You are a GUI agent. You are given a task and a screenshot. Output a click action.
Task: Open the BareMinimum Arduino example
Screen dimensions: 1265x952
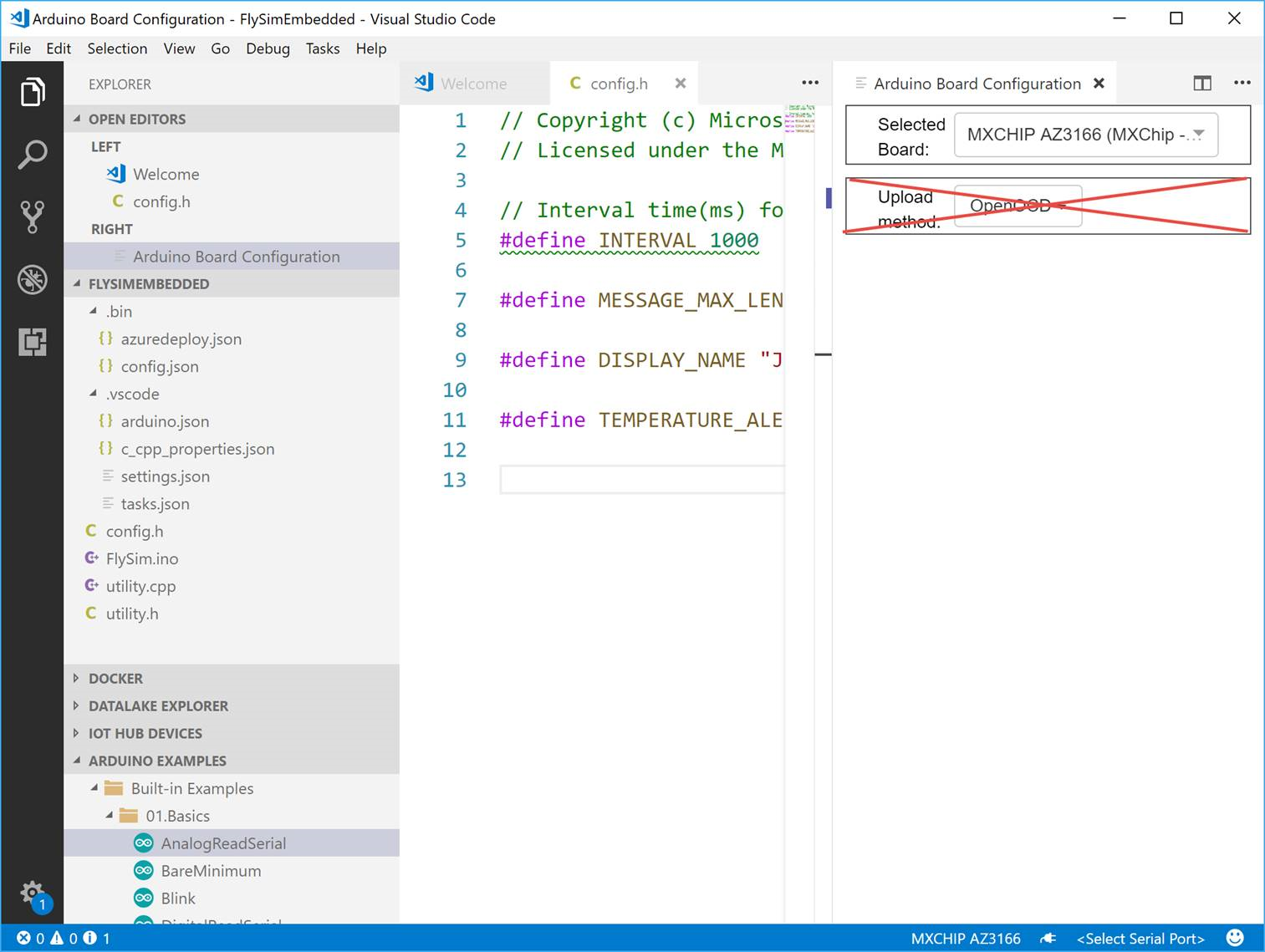tap(232, 871)
